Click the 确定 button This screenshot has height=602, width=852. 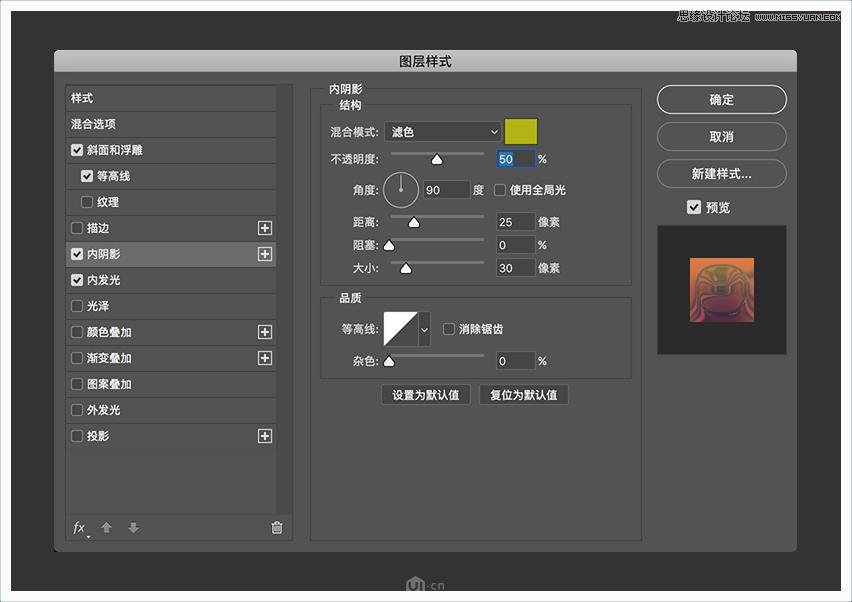point(720,99)
